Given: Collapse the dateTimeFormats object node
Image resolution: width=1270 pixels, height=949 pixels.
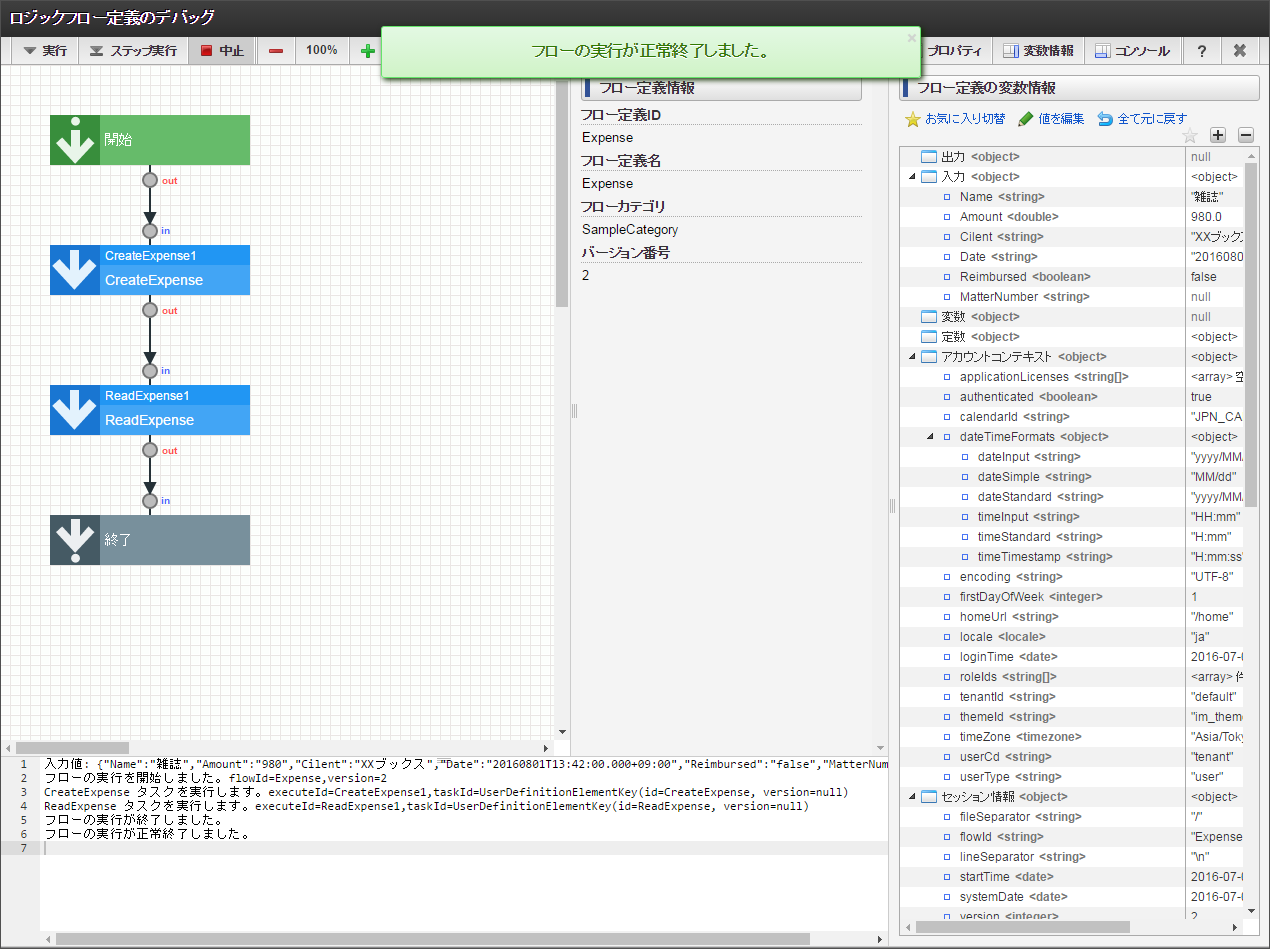Looking at the screenshot, I should pos(930,437).
